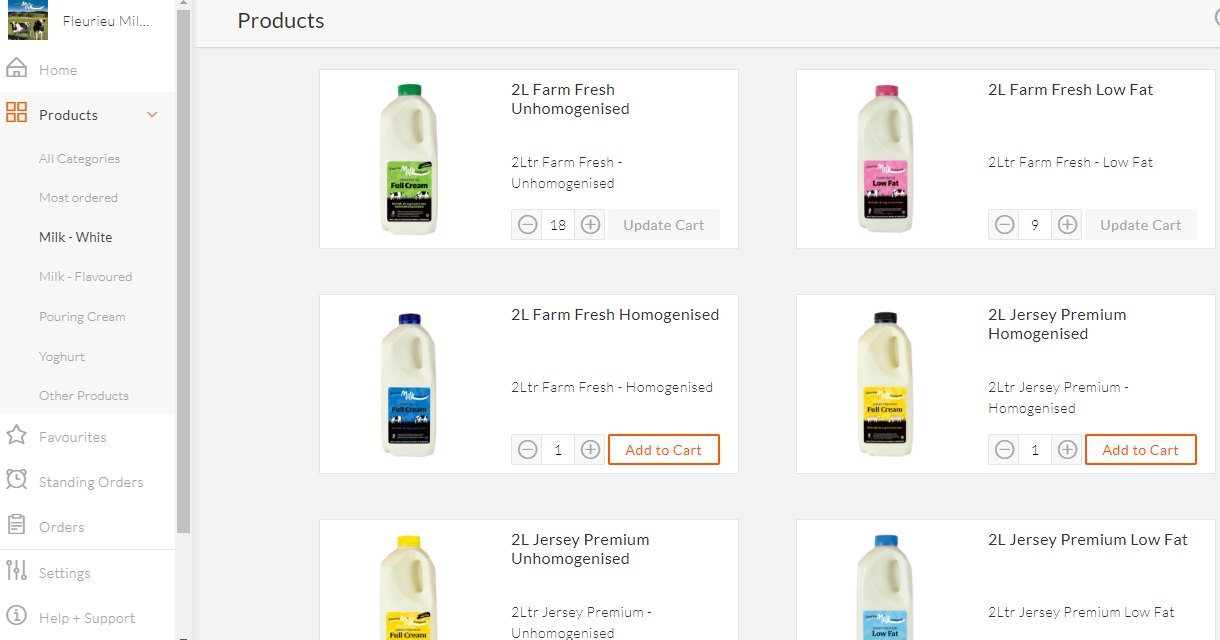Click Update Cart for 2L Farm Fresh Unhomogenised
This screenshot has height=640, width=1220.
(664, 225)
